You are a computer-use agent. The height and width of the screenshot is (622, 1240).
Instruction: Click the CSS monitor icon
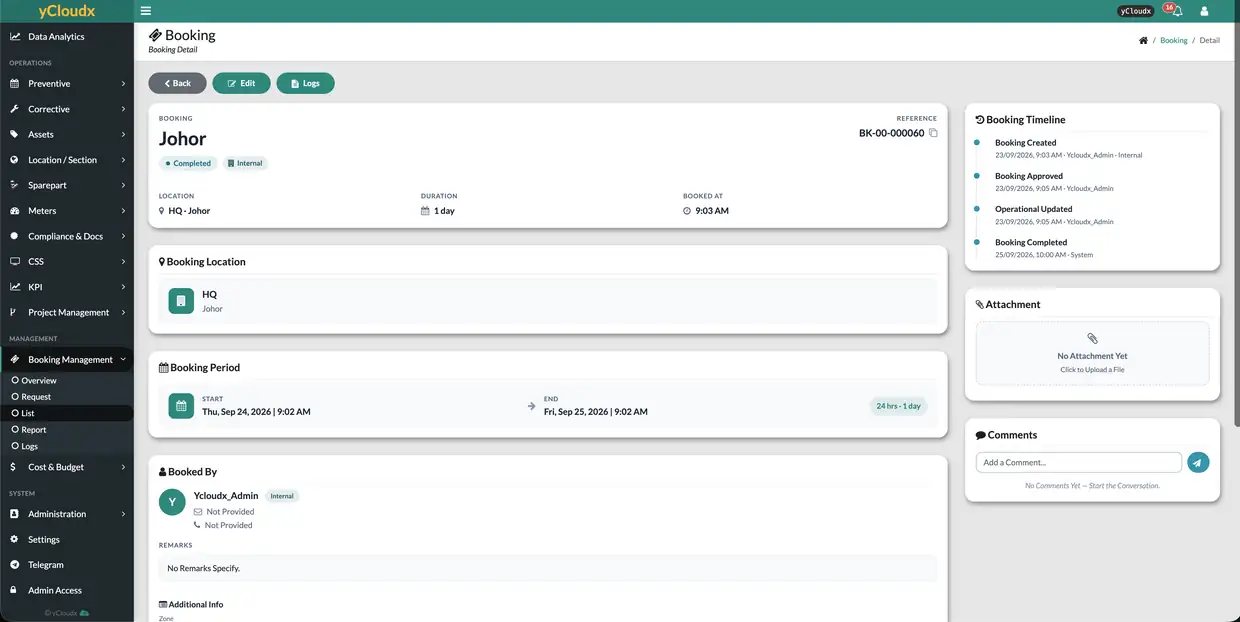[15, 261]
